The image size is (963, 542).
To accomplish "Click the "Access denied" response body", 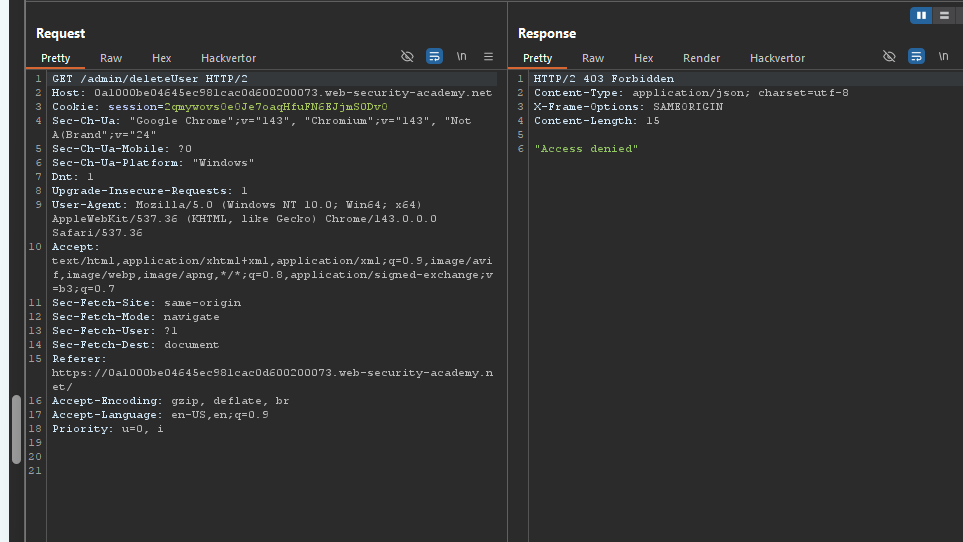I will [586, 149].
